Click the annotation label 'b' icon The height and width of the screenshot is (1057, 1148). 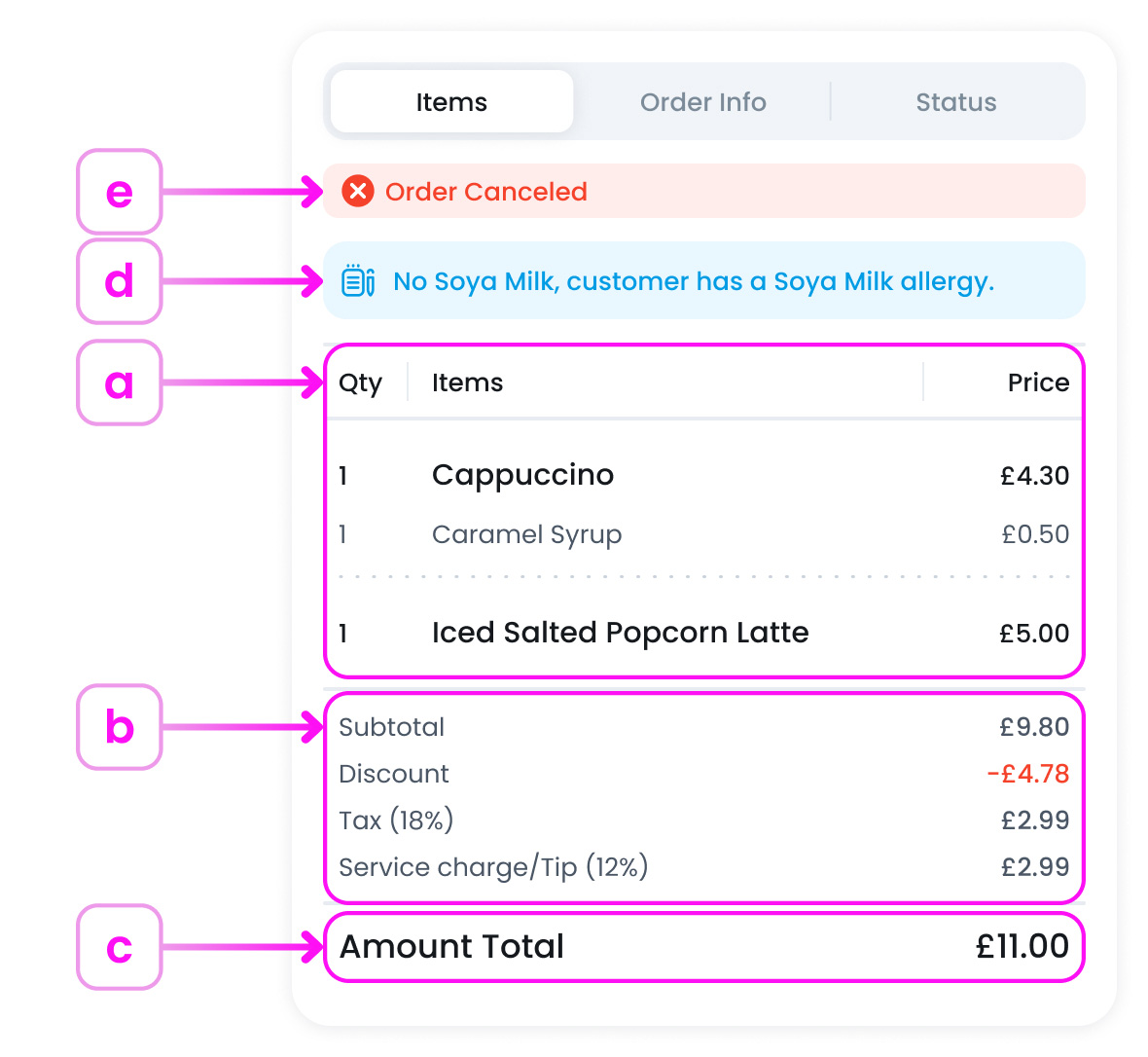(x=119, y=727)
